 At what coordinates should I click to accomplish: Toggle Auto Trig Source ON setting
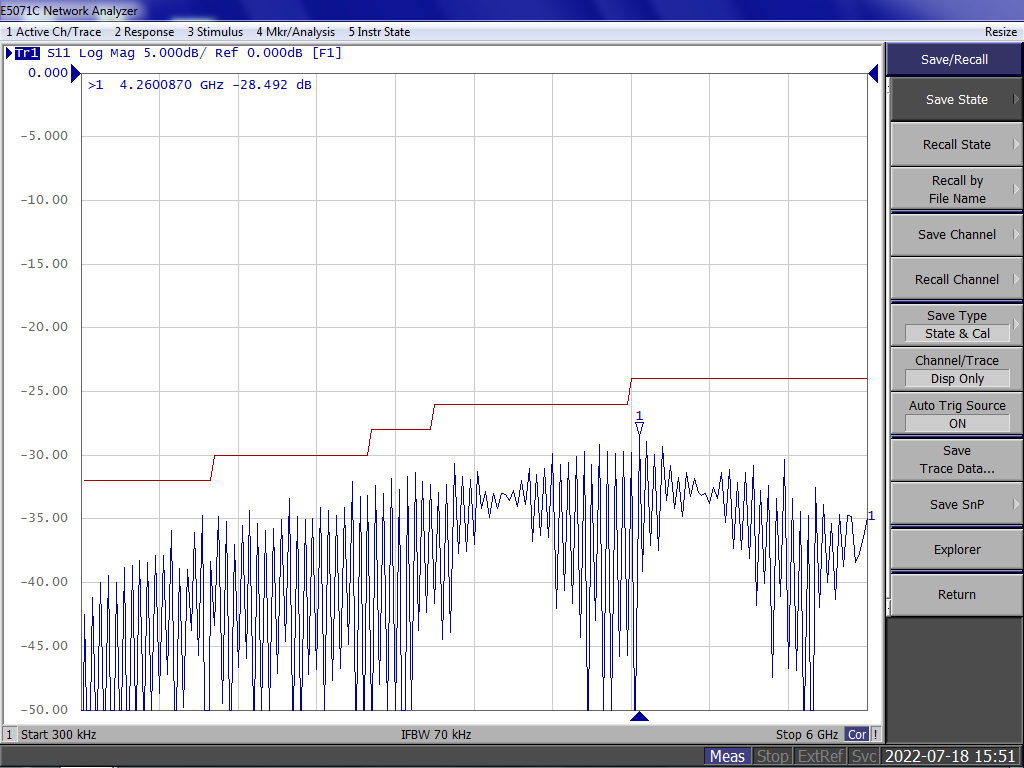pyautogui.click(x=957, y=414)
